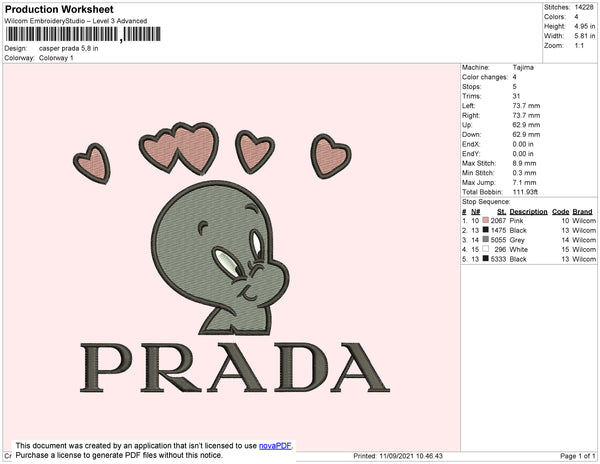Screen dimensions: 600x464
Task: Click the Stop Sequence label
Action: pos(486,202)
